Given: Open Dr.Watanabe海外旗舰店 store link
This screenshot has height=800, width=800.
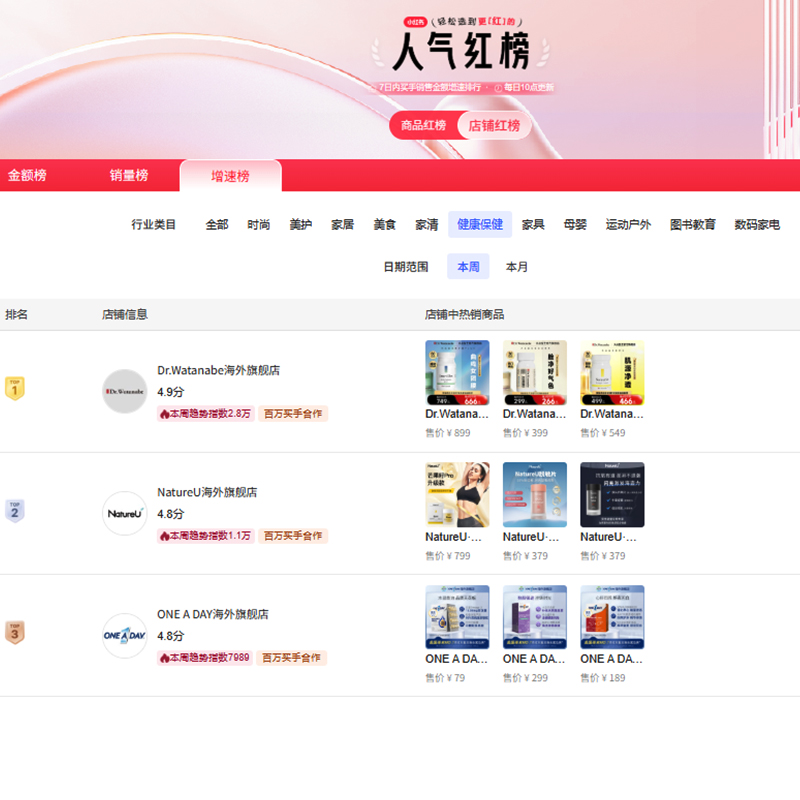Looking at the screenshot, I should pyautogui.click(x=218, y=370).
